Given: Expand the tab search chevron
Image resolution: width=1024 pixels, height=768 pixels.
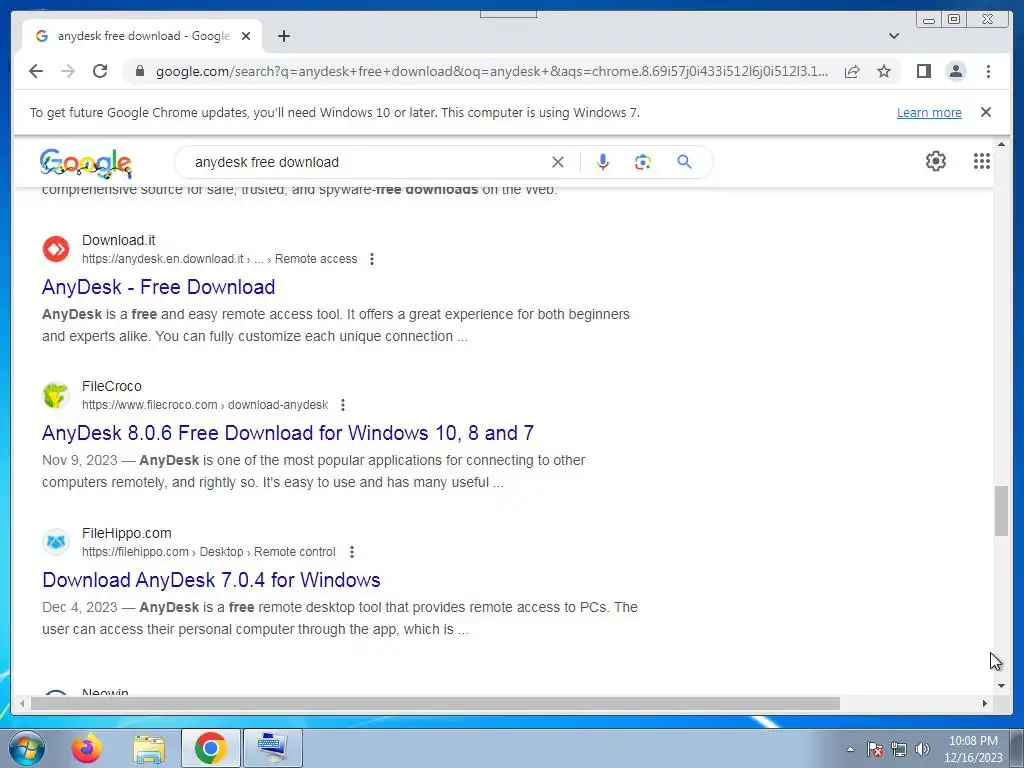Looking at the screenshot, I should 894,36.
